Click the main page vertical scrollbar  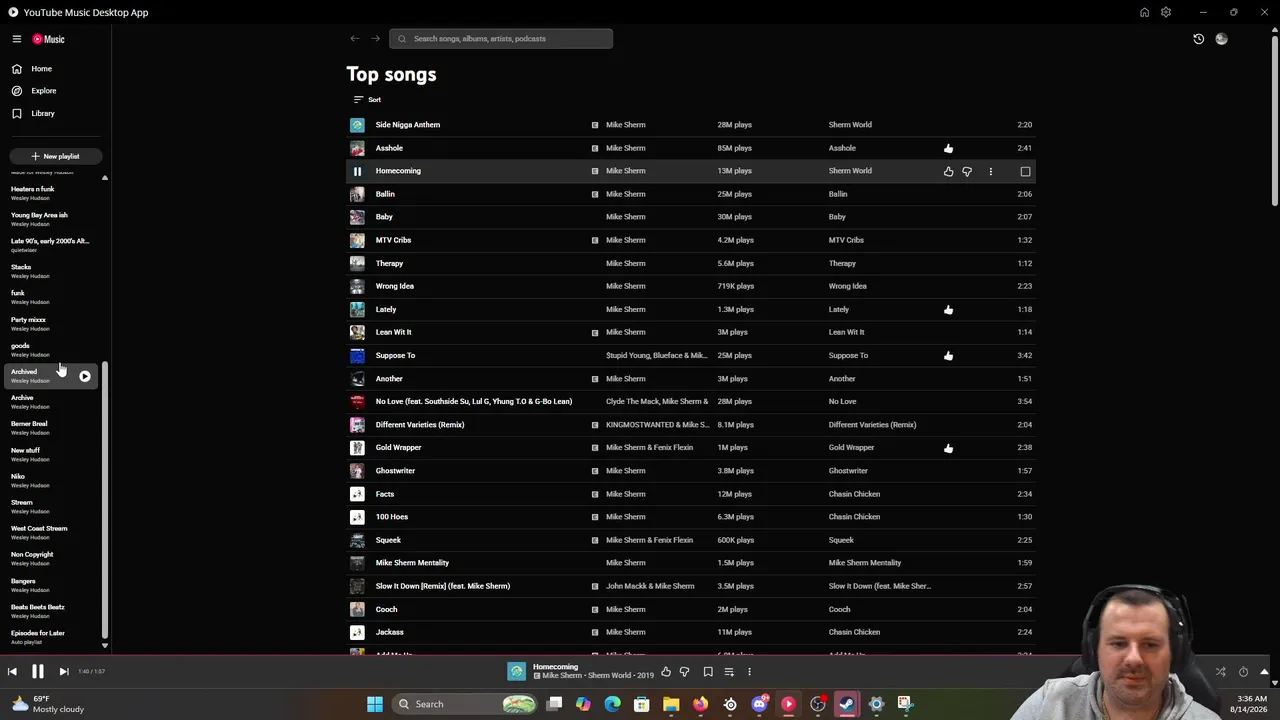tap(1274, 120)
